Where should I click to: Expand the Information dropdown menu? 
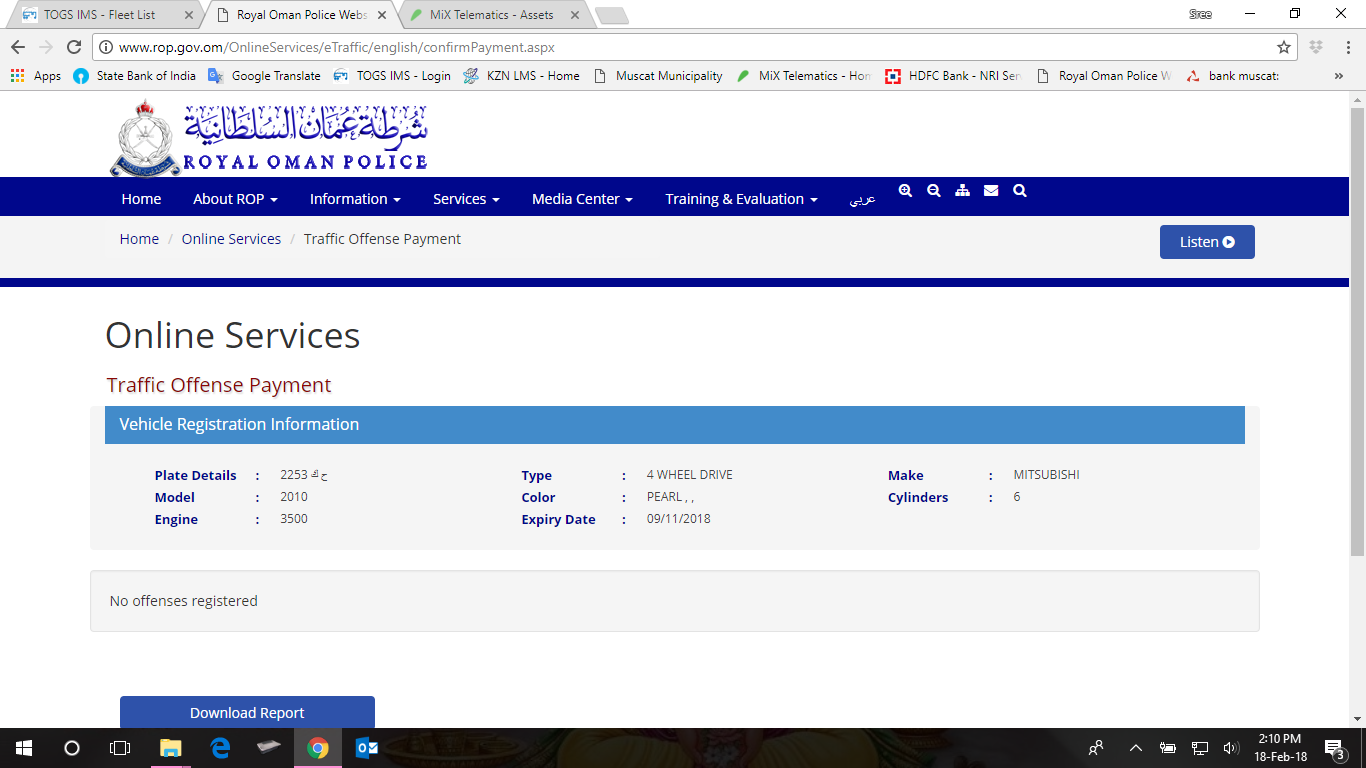pos(355,199)
